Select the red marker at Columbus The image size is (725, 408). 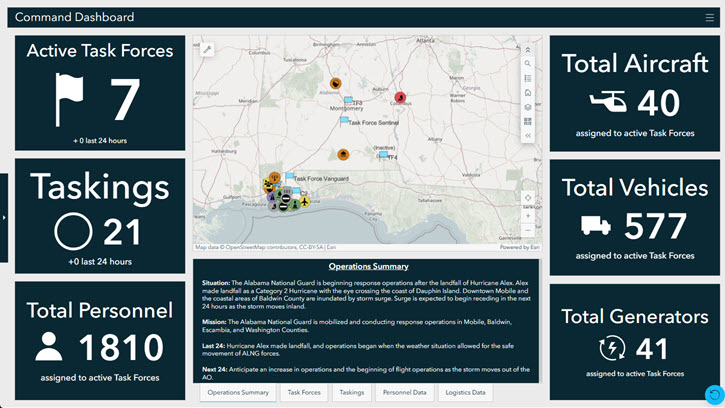pos(400,97)
